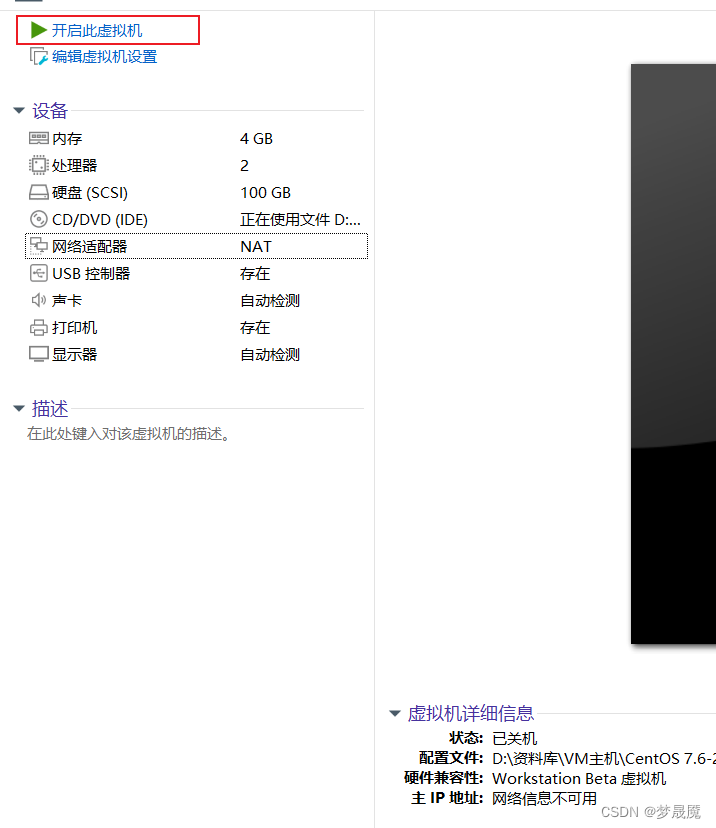Screen dimensions: 716x828
Task: Click 自动检测 value for 显示器
Action: click(270, 354)
